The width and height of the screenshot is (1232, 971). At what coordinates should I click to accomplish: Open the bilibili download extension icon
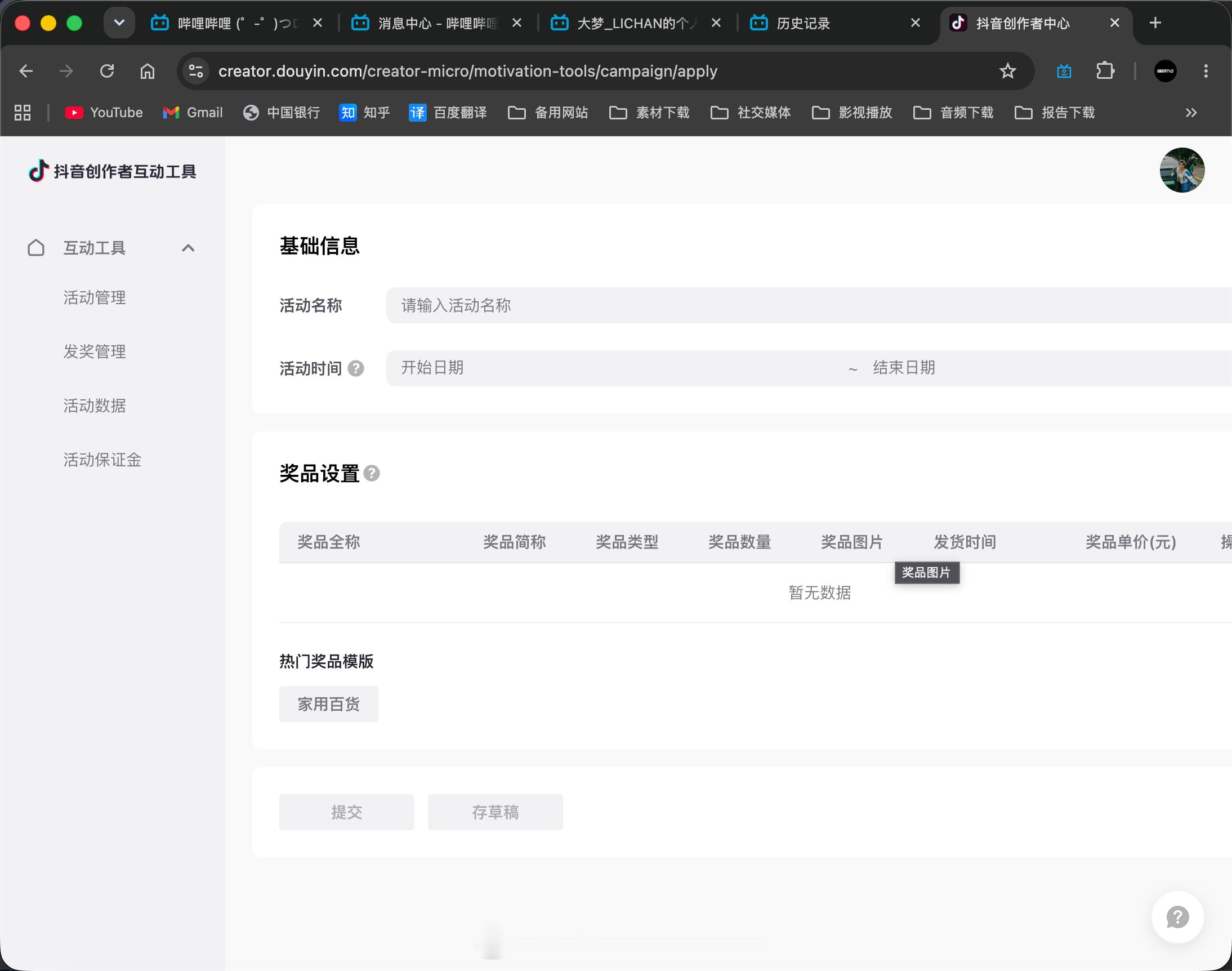click(1064, 71)
